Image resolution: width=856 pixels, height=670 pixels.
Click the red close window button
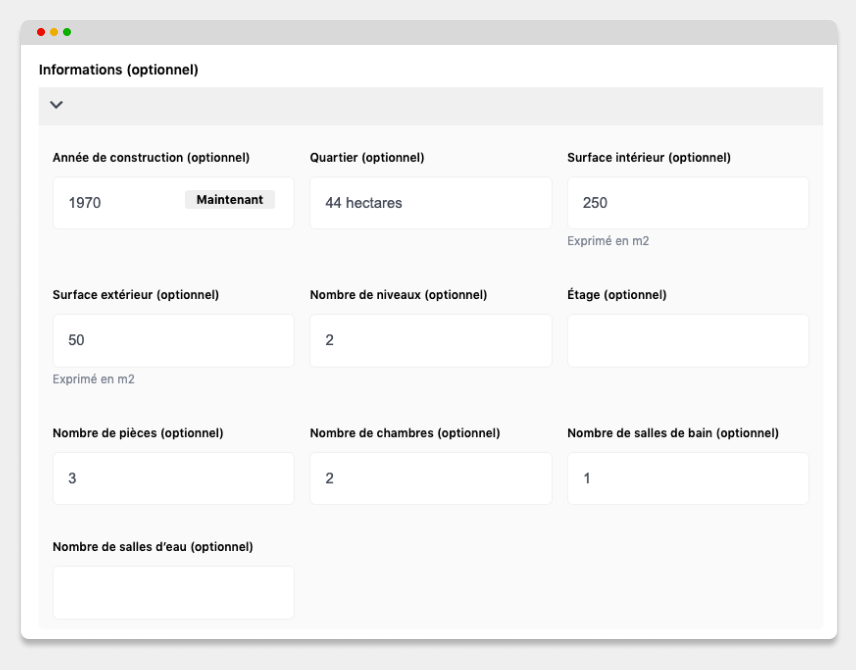pos(41,32)
